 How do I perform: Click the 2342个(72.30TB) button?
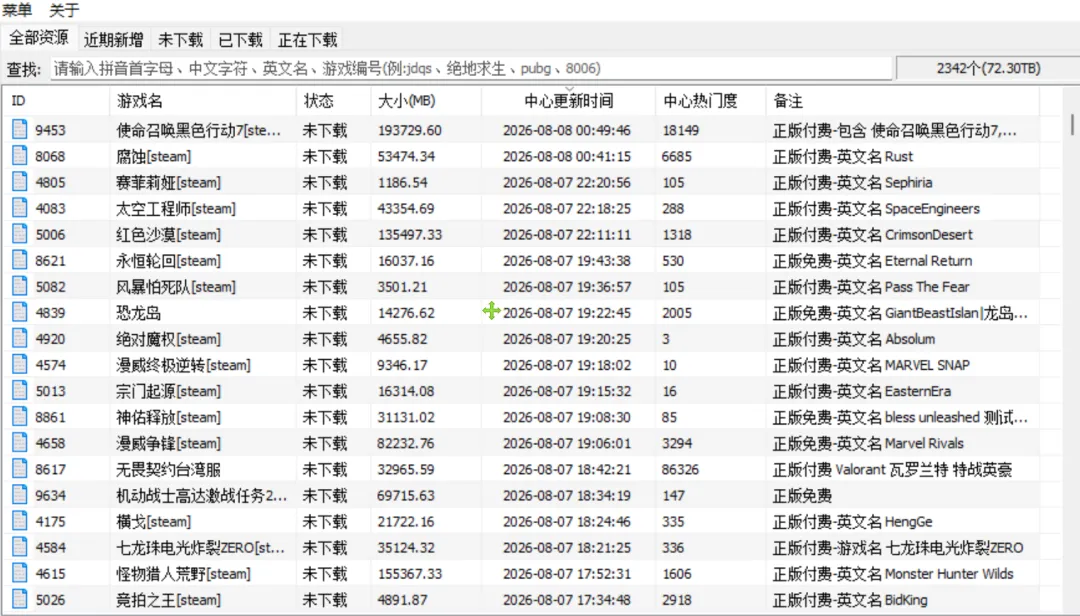pos(988,68)
